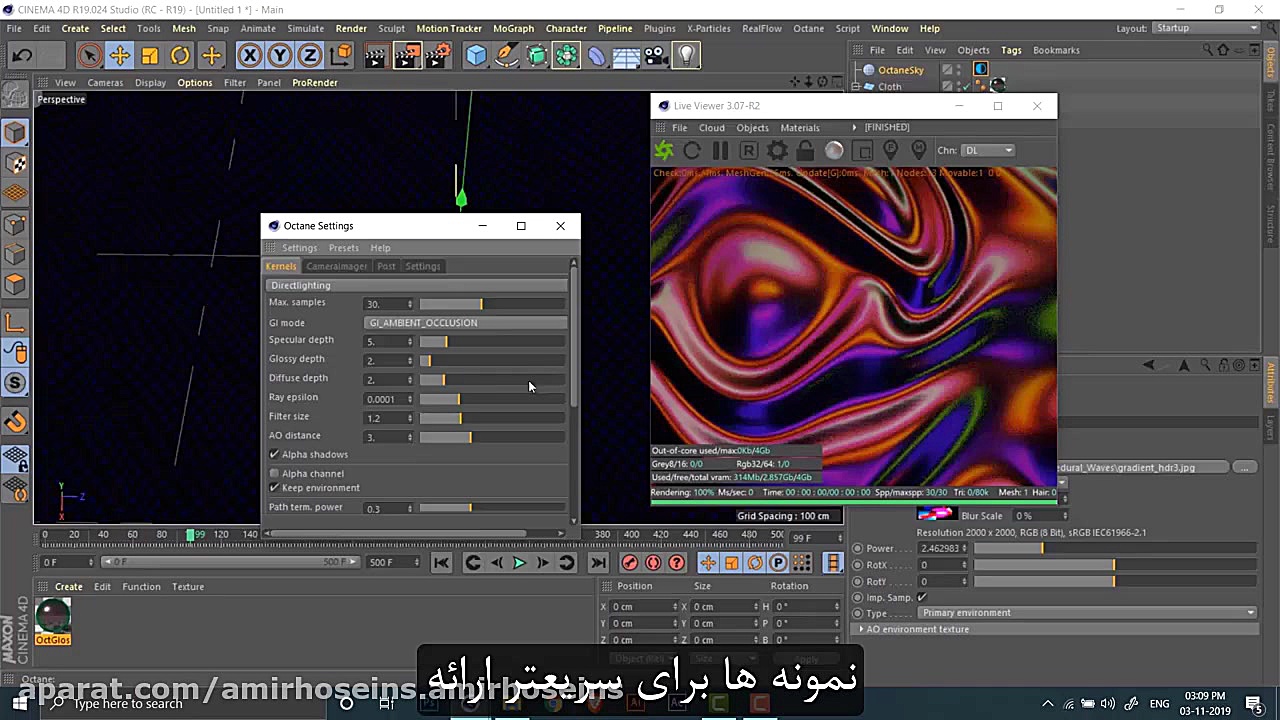Open Edit Render Settings
Image resolution: width=1280 pixels, height=720 pixels.
pos(436,56)
